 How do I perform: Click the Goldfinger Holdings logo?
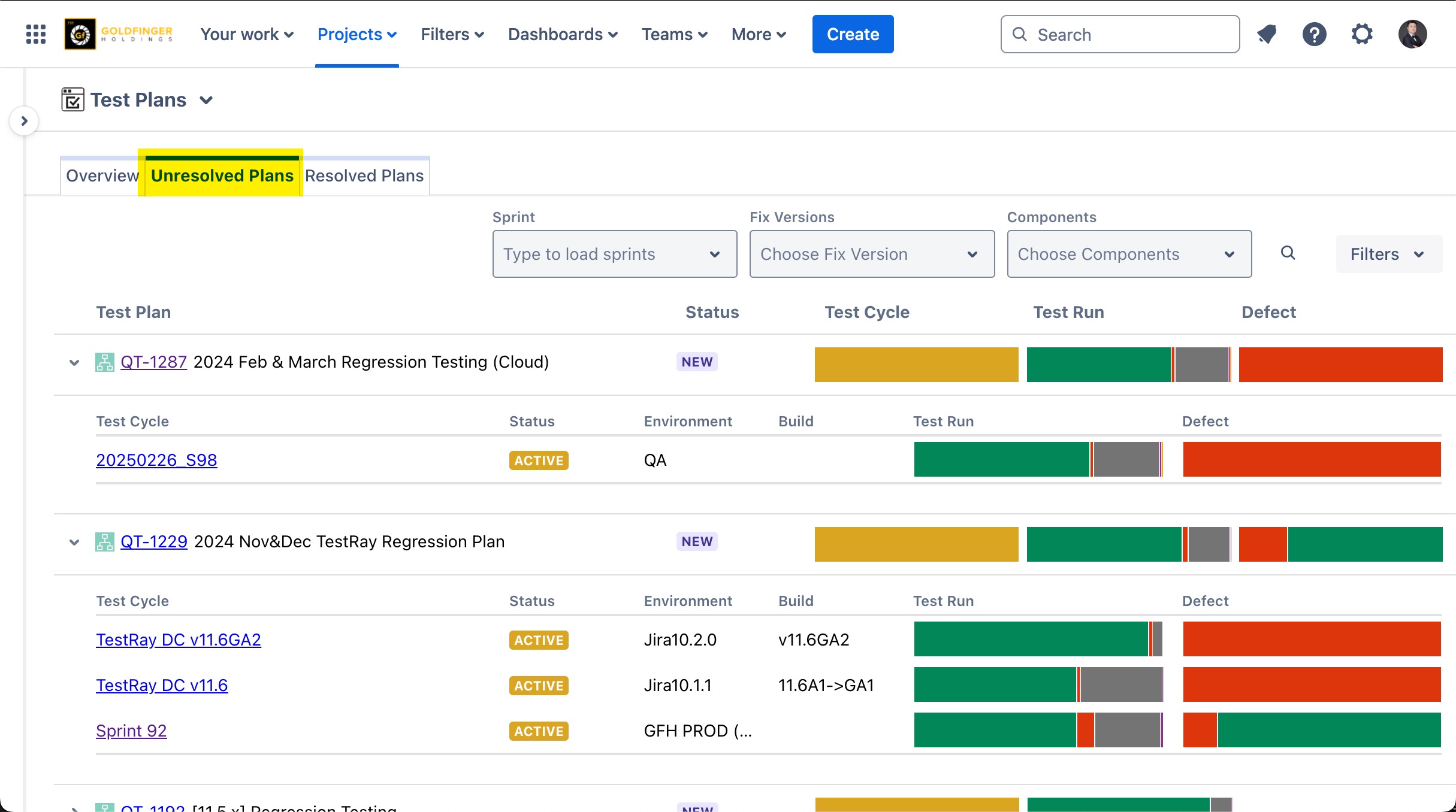(119, 34)
